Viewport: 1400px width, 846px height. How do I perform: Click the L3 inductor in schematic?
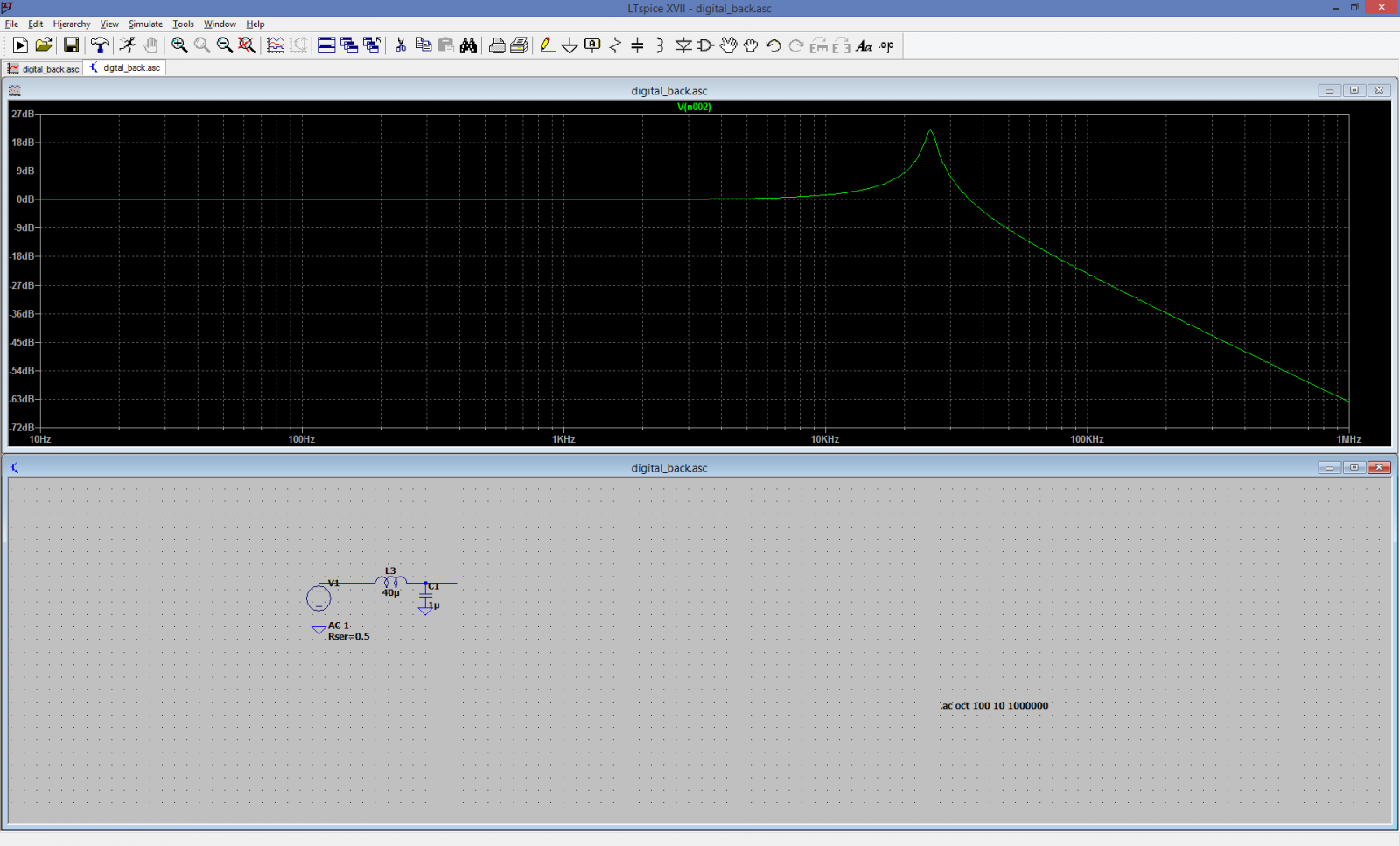coord(390,582)
